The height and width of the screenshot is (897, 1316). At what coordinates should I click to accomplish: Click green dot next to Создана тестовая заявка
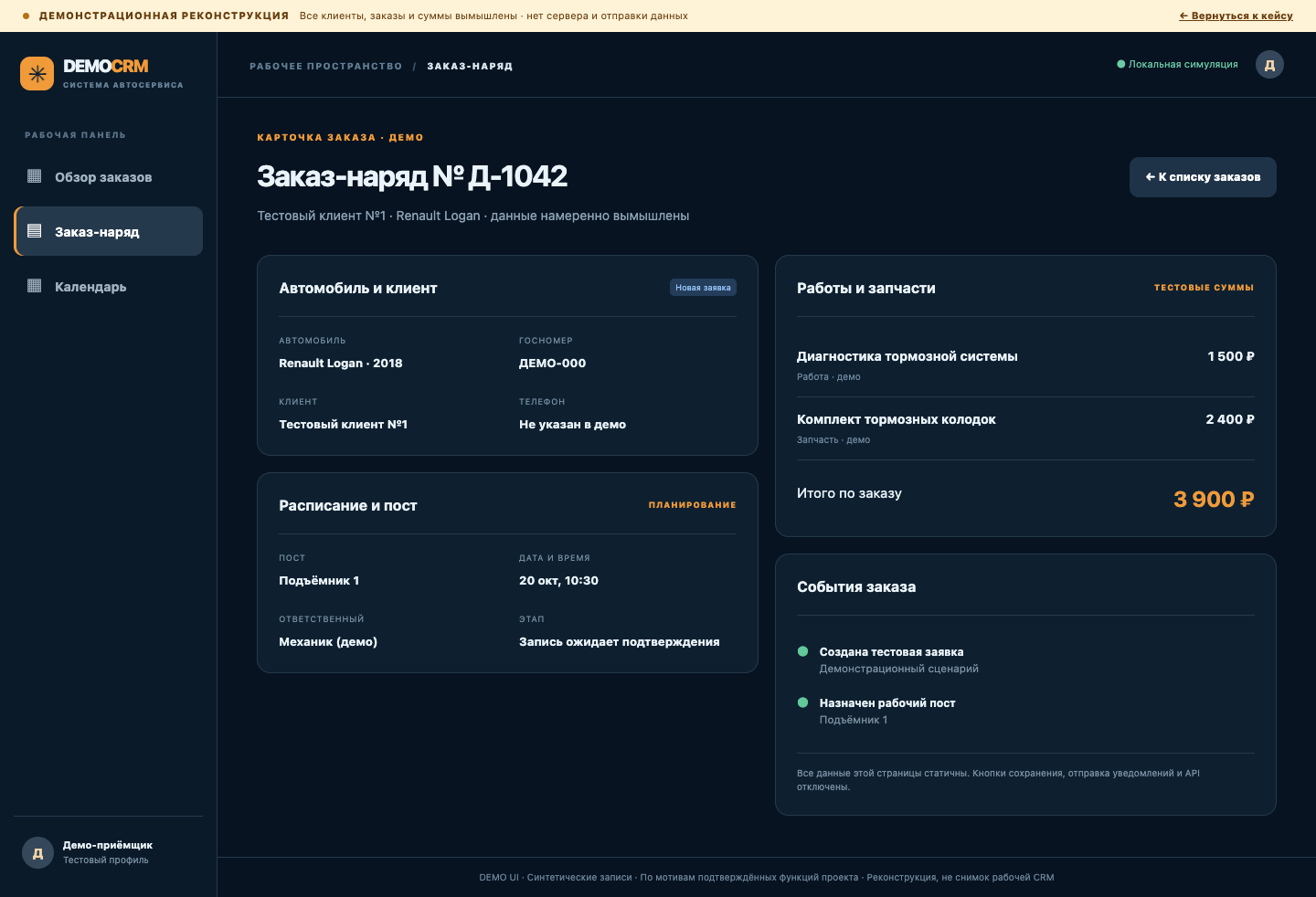click(802, 651)
